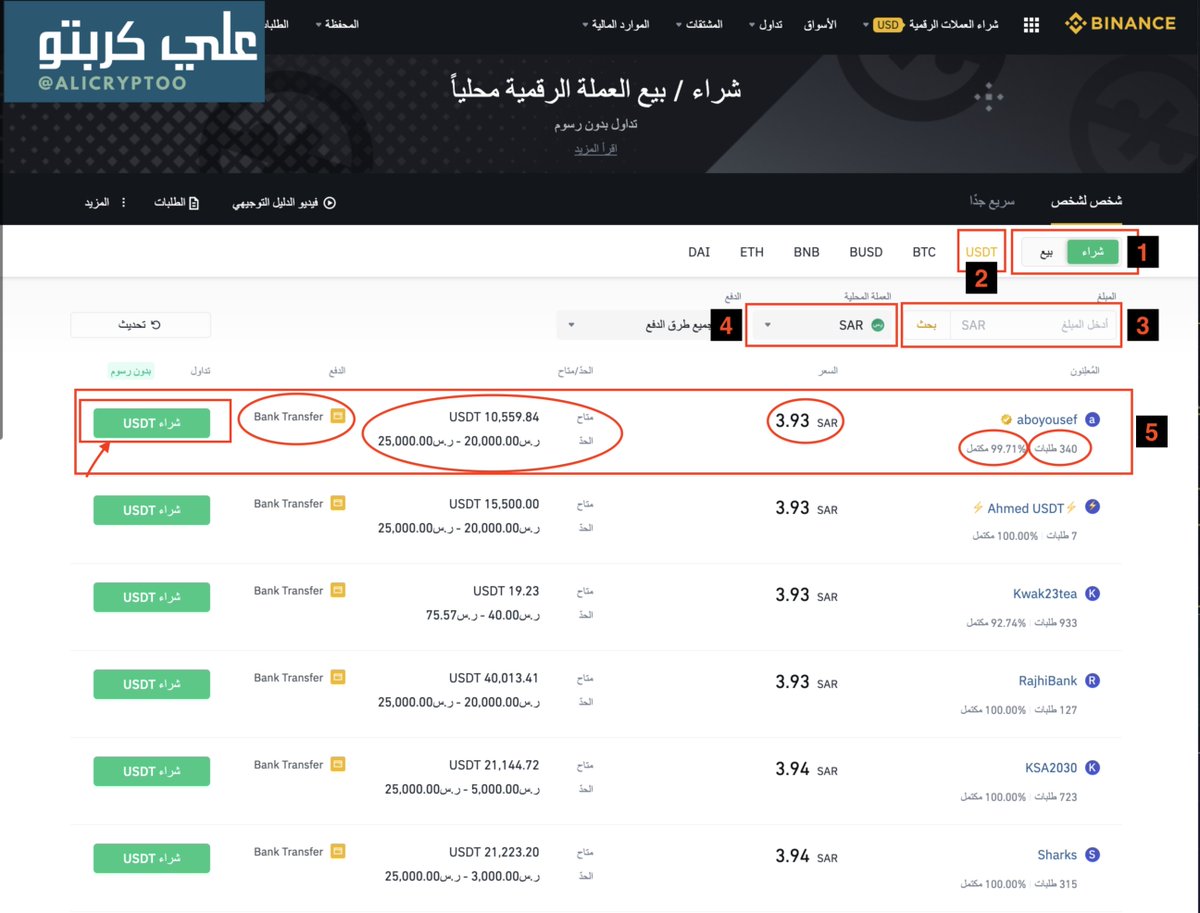
Task: Buy USDT from RajhiBank
Action: coord(152,684)
